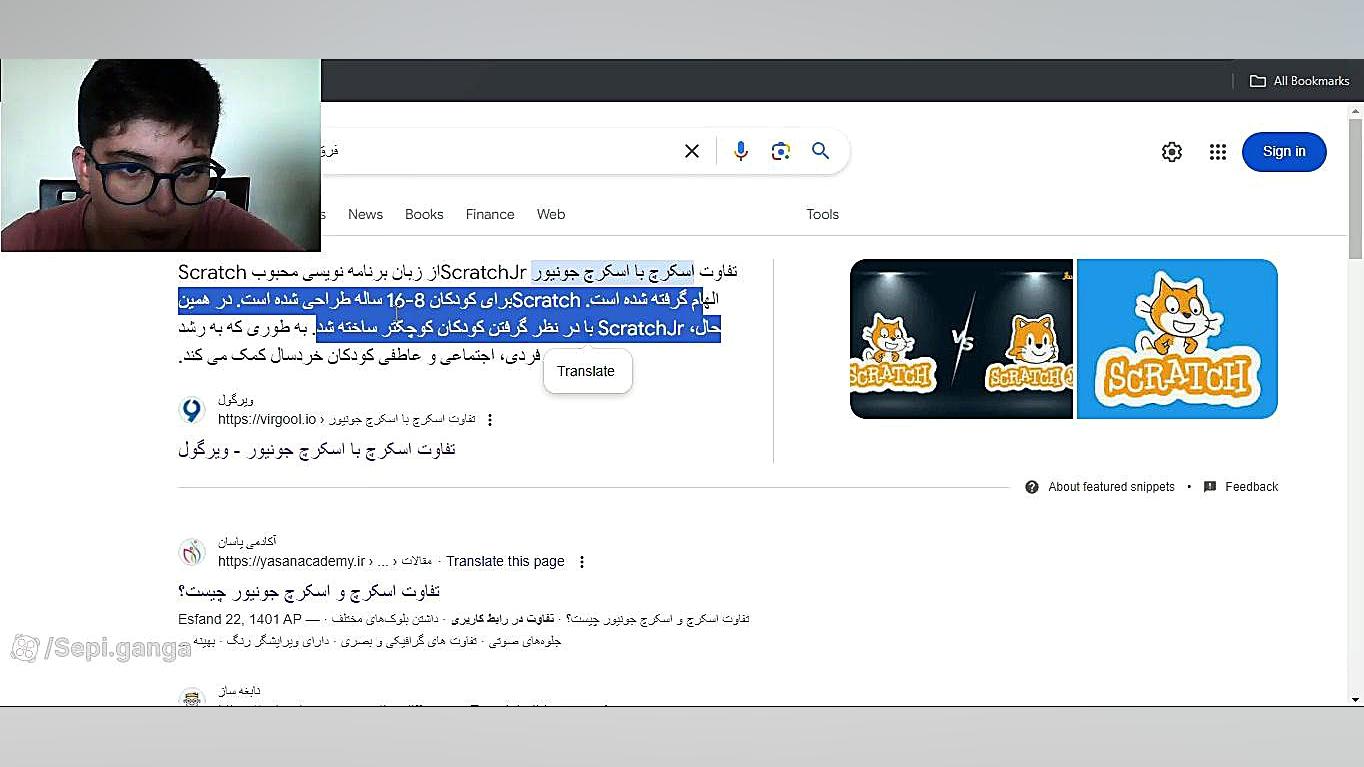The height and width of the screenshot is (767, 1364).
Task: Click the ویرگول site name label
Action: (236, 400)
